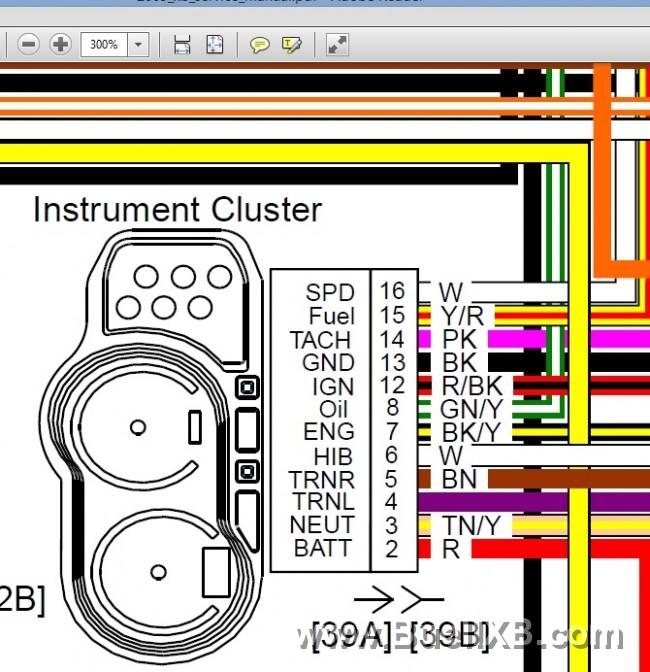Click the SPD pin label
Image resolution: width=650 pixels, height=672 pixels.
(x=330, y=293)
